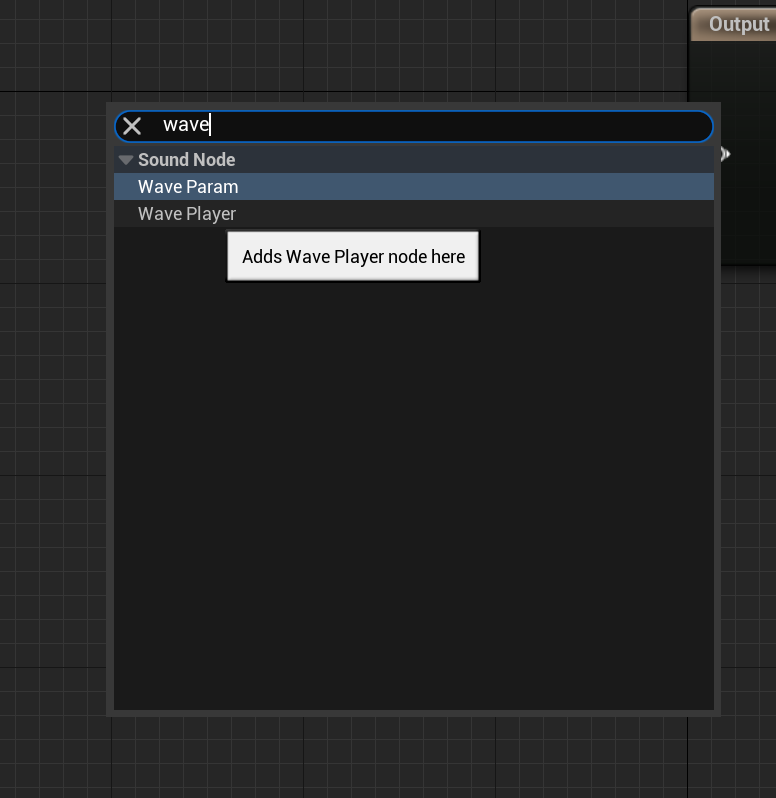Select the Wave Param node entry
Image resolution: width=776 pixels, height=798 pixels.
(414, 187)
